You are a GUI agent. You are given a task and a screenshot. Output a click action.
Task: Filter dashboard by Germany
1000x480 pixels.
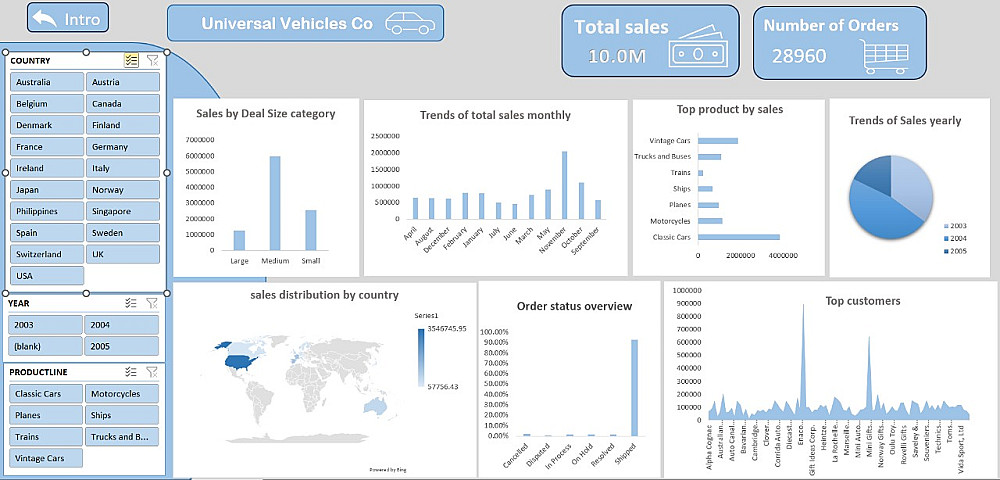tap(122, 147)
